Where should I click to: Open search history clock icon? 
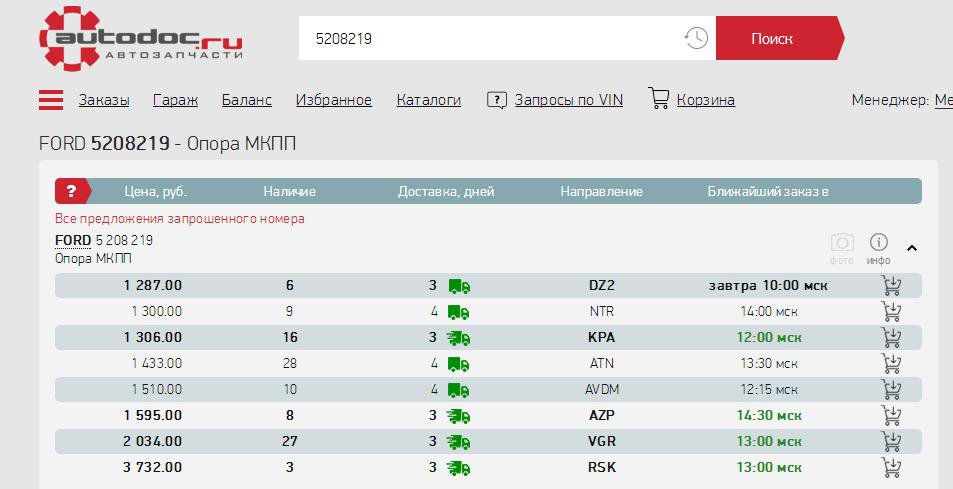pos(696,38)
